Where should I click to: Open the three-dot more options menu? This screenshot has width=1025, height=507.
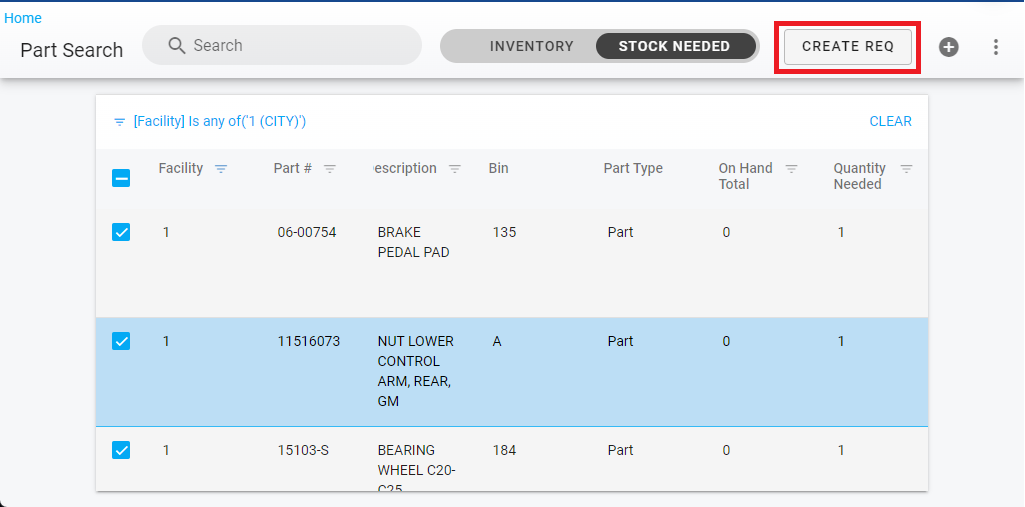click(995, 47)
